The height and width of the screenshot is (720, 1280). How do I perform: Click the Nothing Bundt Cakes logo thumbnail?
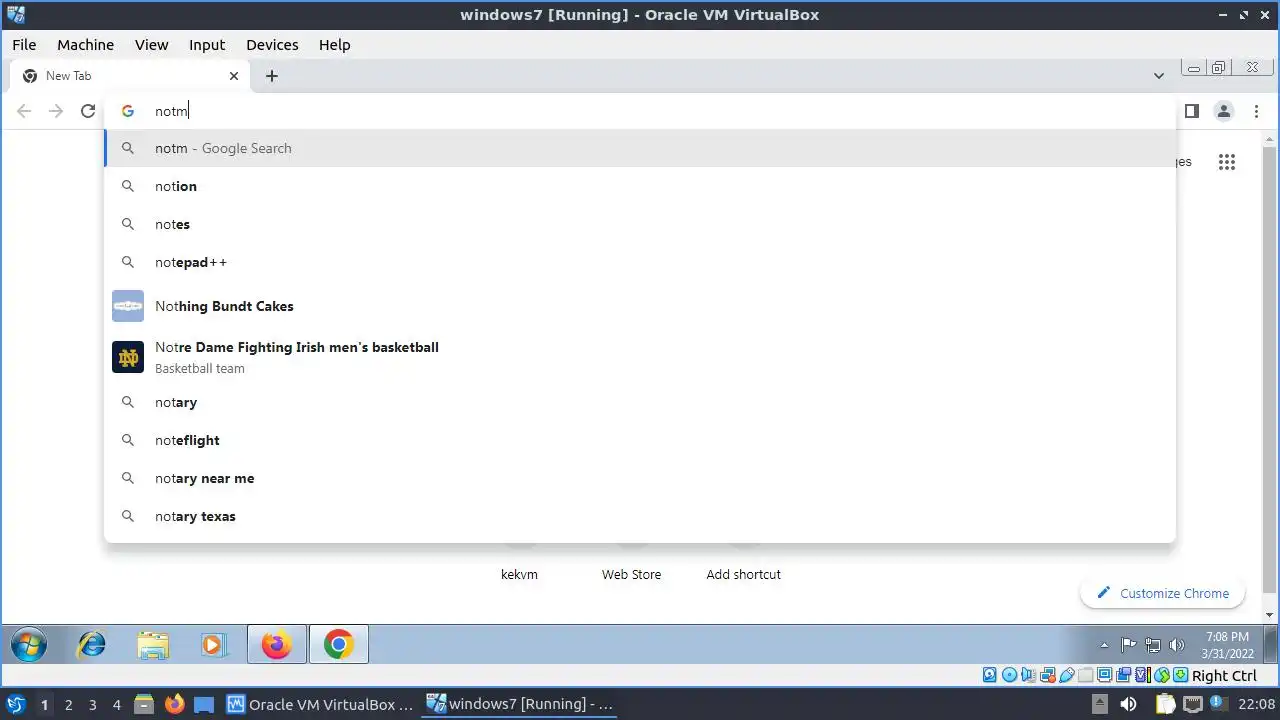pyautogui.click(x=128, y=306)
